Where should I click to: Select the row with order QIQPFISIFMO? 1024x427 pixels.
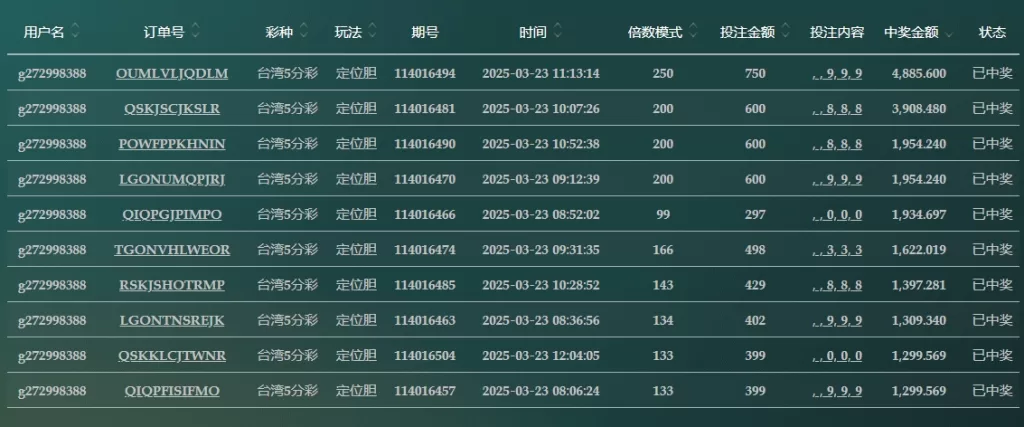[x=513, y=390]
